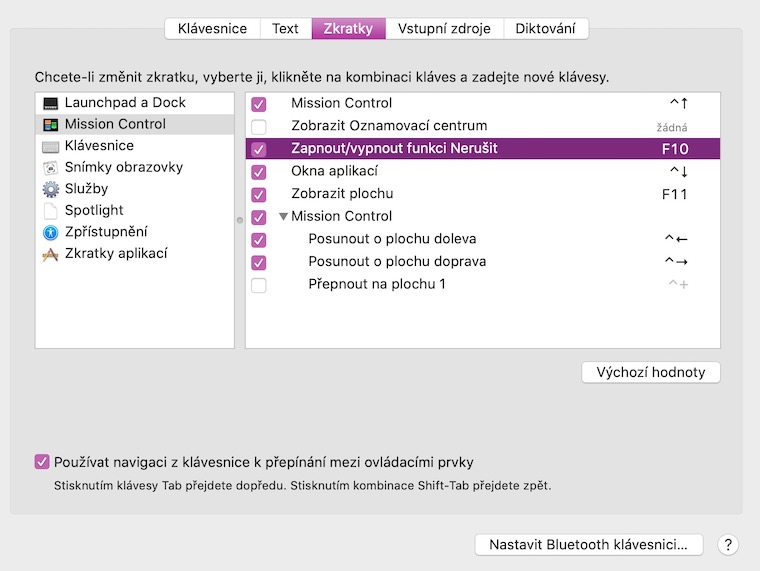Toggle keyboard navigation checkbox at bottom

click(42, 462)
